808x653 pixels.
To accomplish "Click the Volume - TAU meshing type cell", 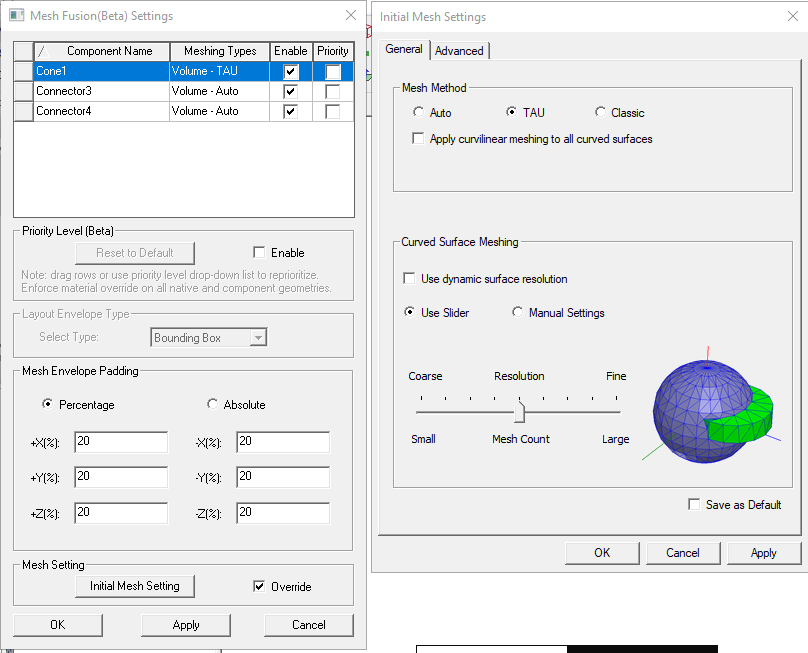I will [x=220, y=71].
